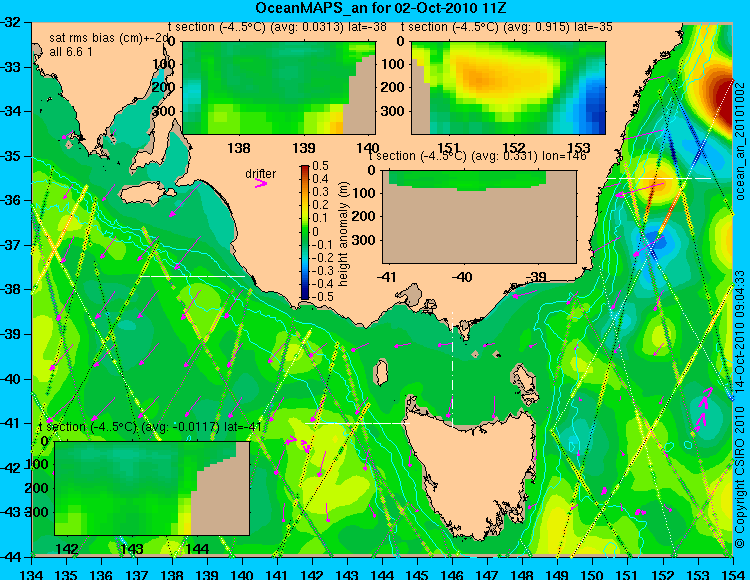Open the lat=-35 temperature section inset
Screen dimensions: 750x580
[508, 88]
